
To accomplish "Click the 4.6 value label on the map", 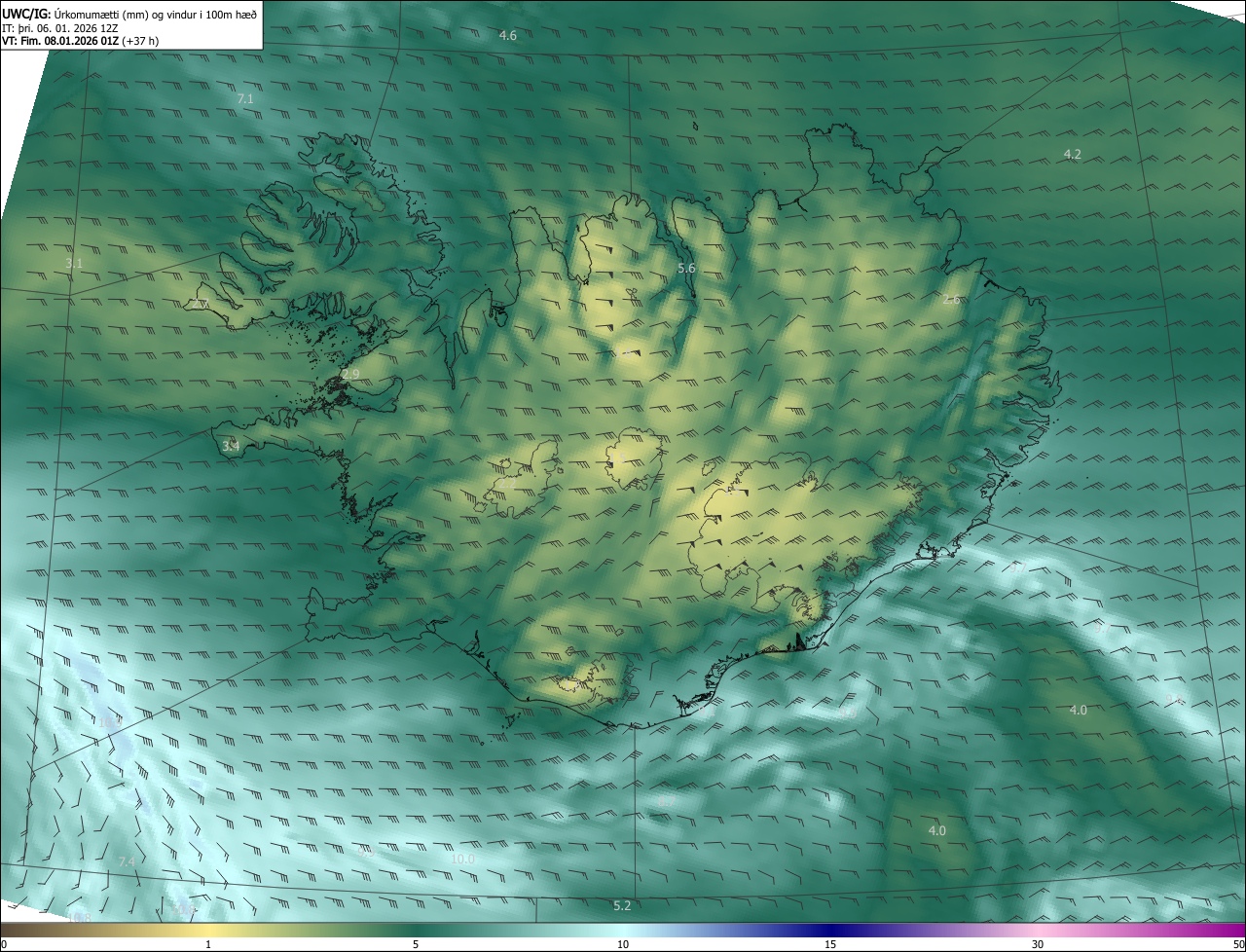I will 508,36.
